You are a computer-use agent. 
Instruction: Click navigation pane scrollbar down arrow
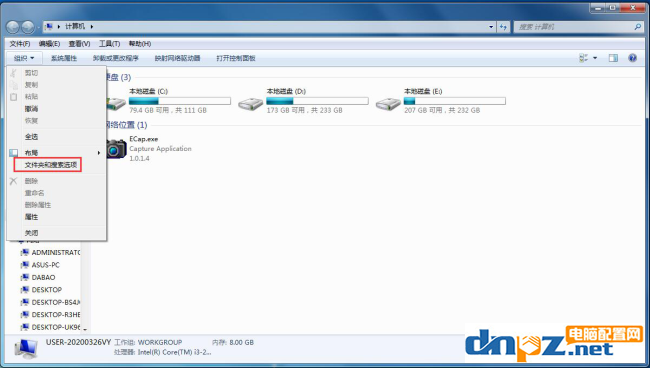point(85,329)
